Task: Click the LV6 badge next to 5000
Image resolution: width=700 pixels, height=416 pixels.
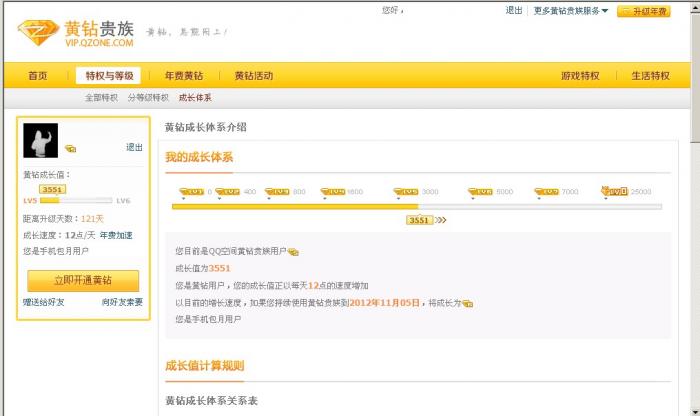Action: [x=480, y=192]
